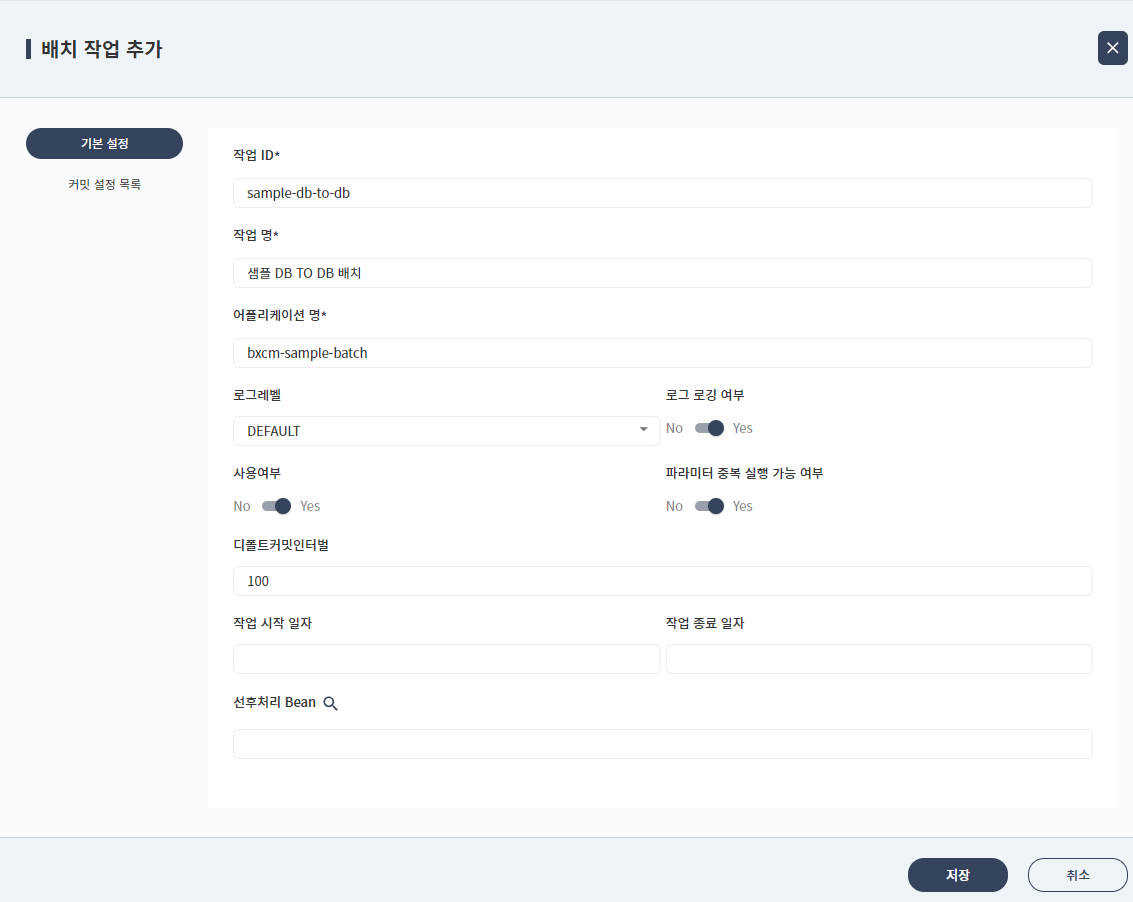
Task: Click the magnifier icon beside 선후처리 Bean
Action: [x=331, y=704]
